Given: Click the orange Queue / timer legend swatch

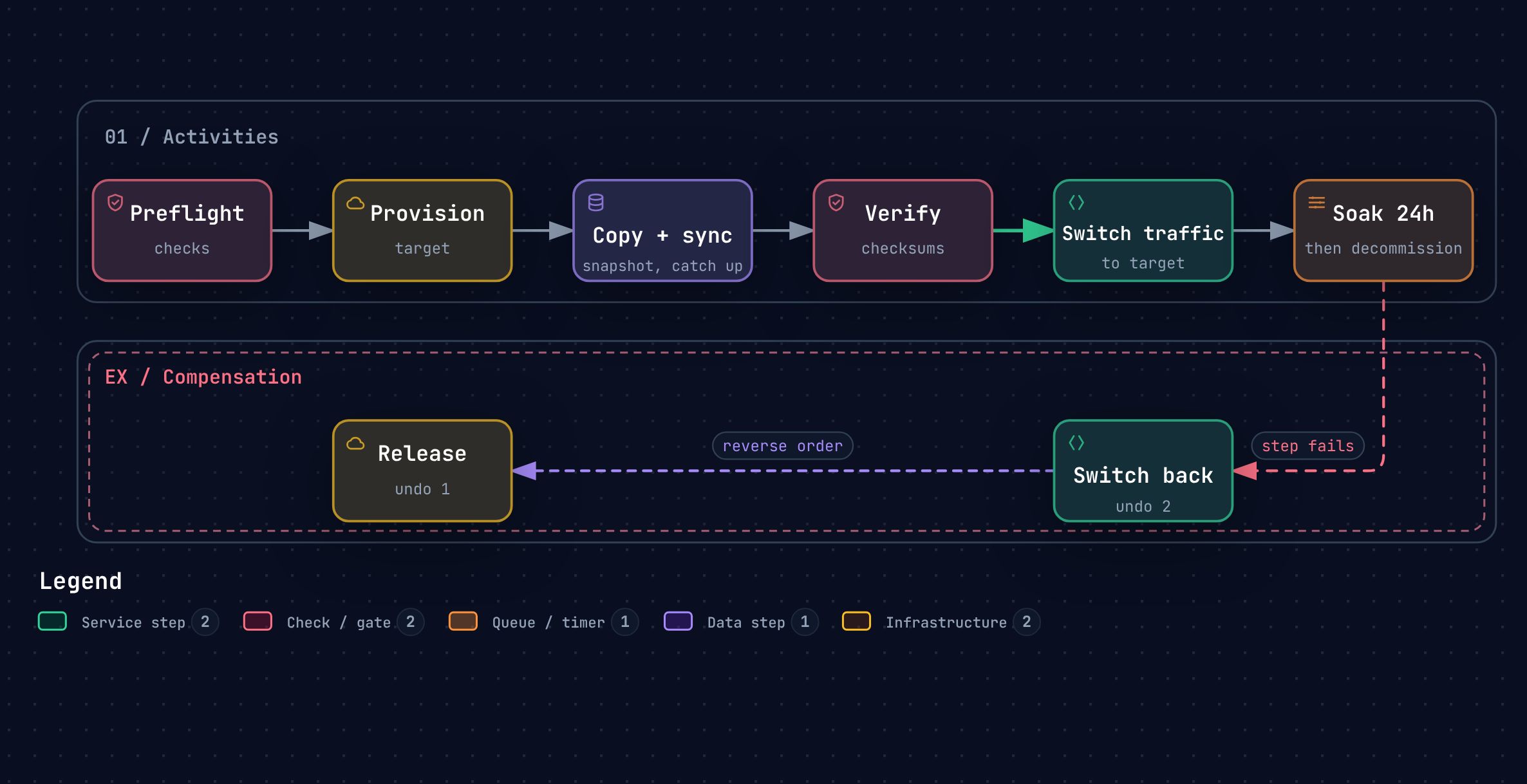Looking at the screenshot, I should [463, 621].
